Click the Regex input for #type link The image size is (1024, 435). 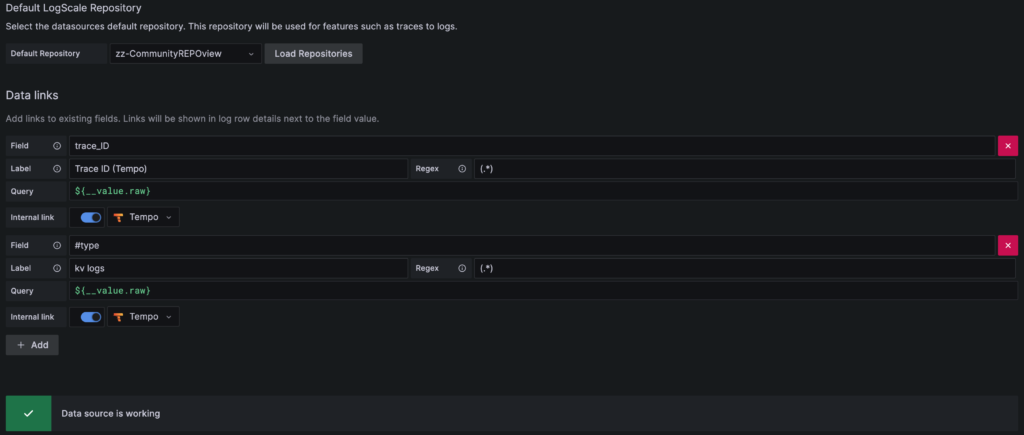tap(744, 268)
